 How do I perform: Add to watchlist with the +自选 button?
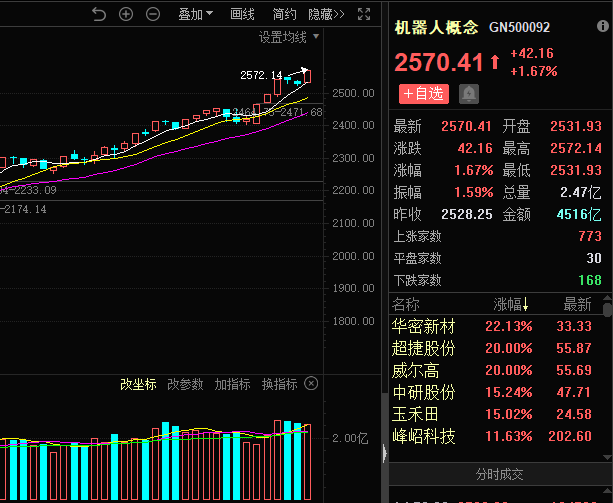pos(423,94)
